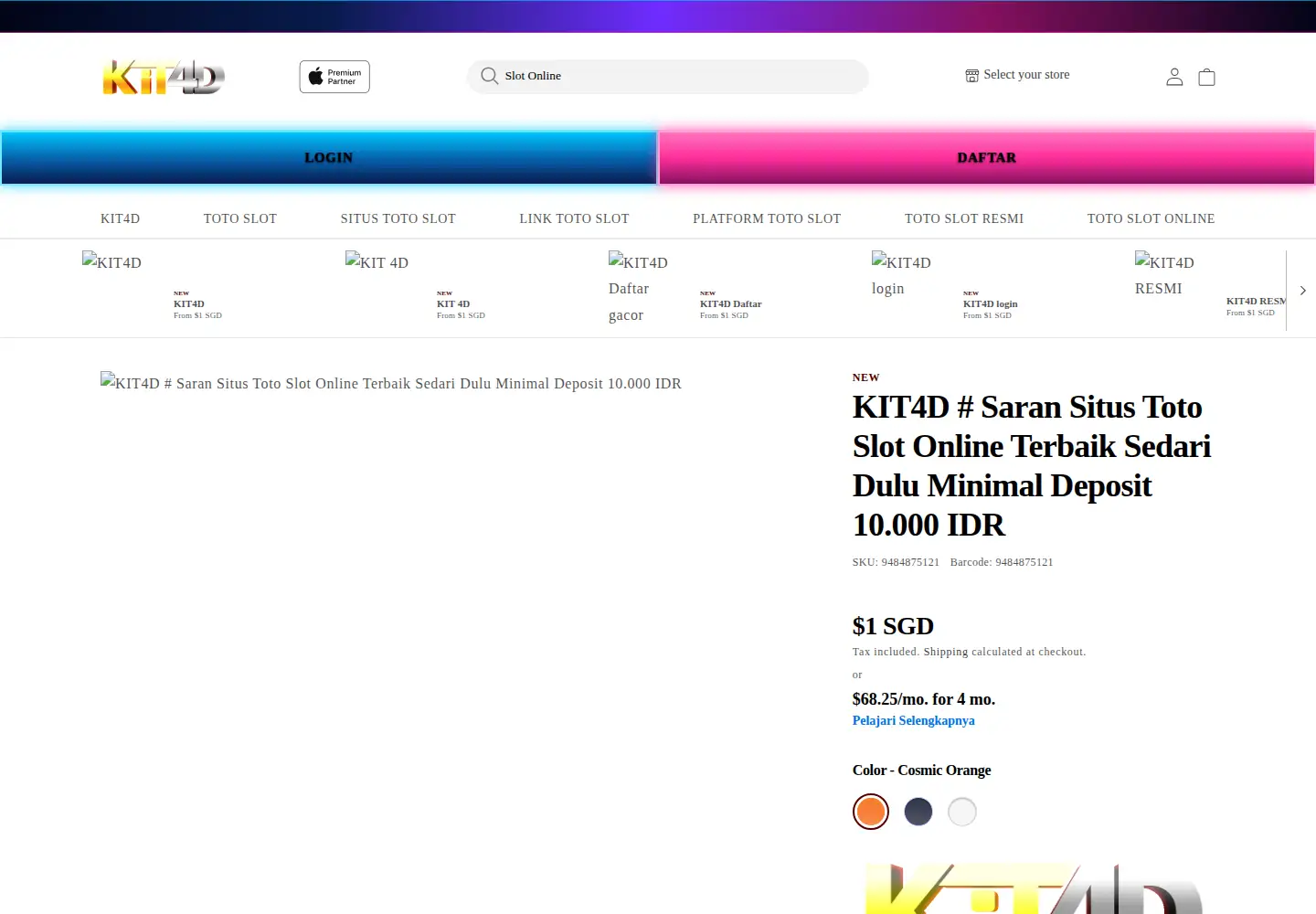This screenshot has width=1316, height=914.
Task: Select the dark navy color swatch
Action: (918, 812)
